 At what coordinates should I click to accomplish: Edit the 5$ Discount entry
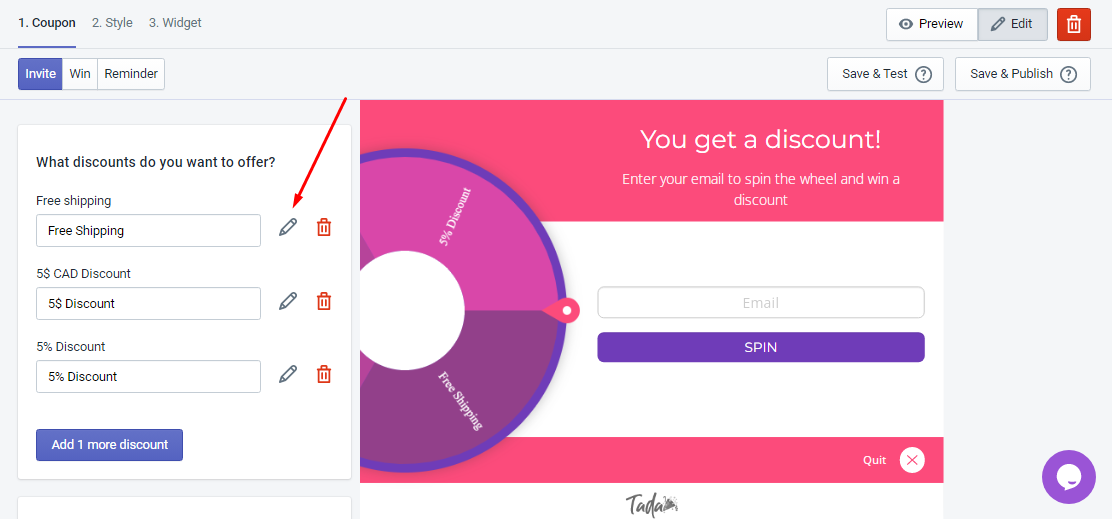click(287, 301)
